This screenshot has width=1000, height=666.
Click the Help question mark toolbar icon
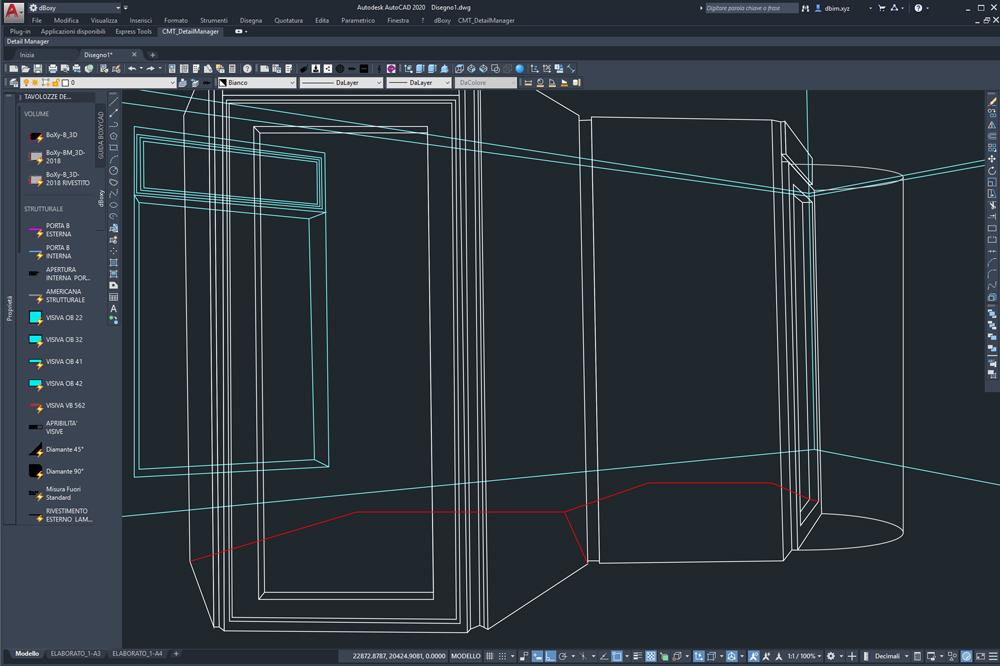point(248,69)
